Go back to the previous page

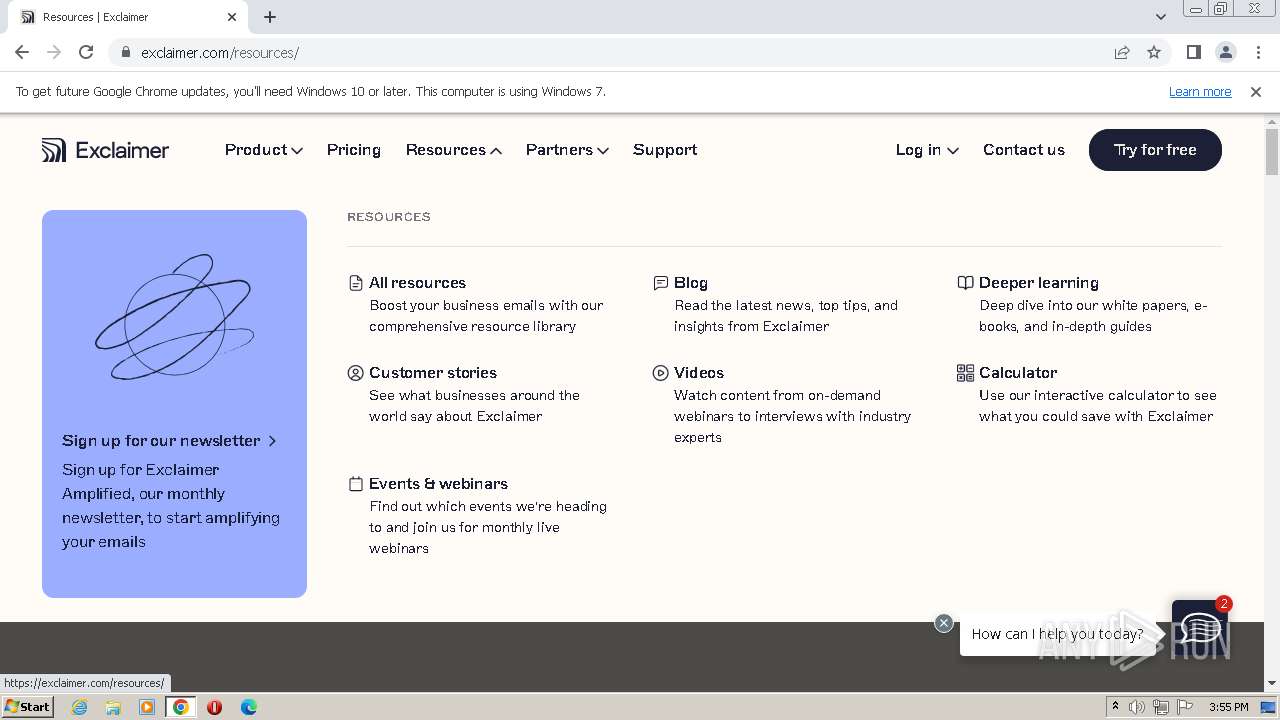coord(22,52)
